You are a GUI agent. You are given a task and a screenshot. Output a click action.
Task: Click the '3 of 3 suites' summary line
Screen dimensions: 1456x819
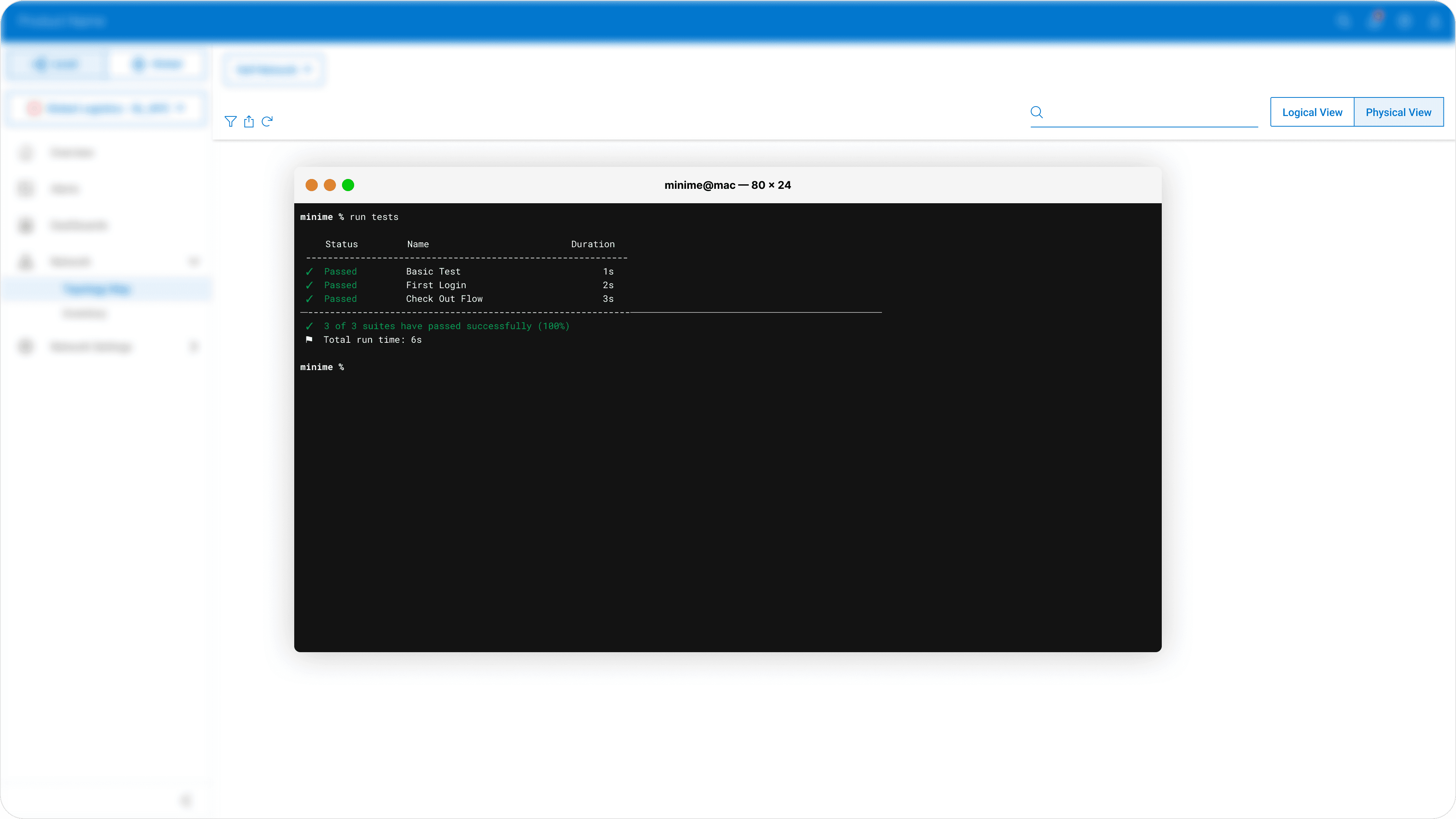click(447, 326)
